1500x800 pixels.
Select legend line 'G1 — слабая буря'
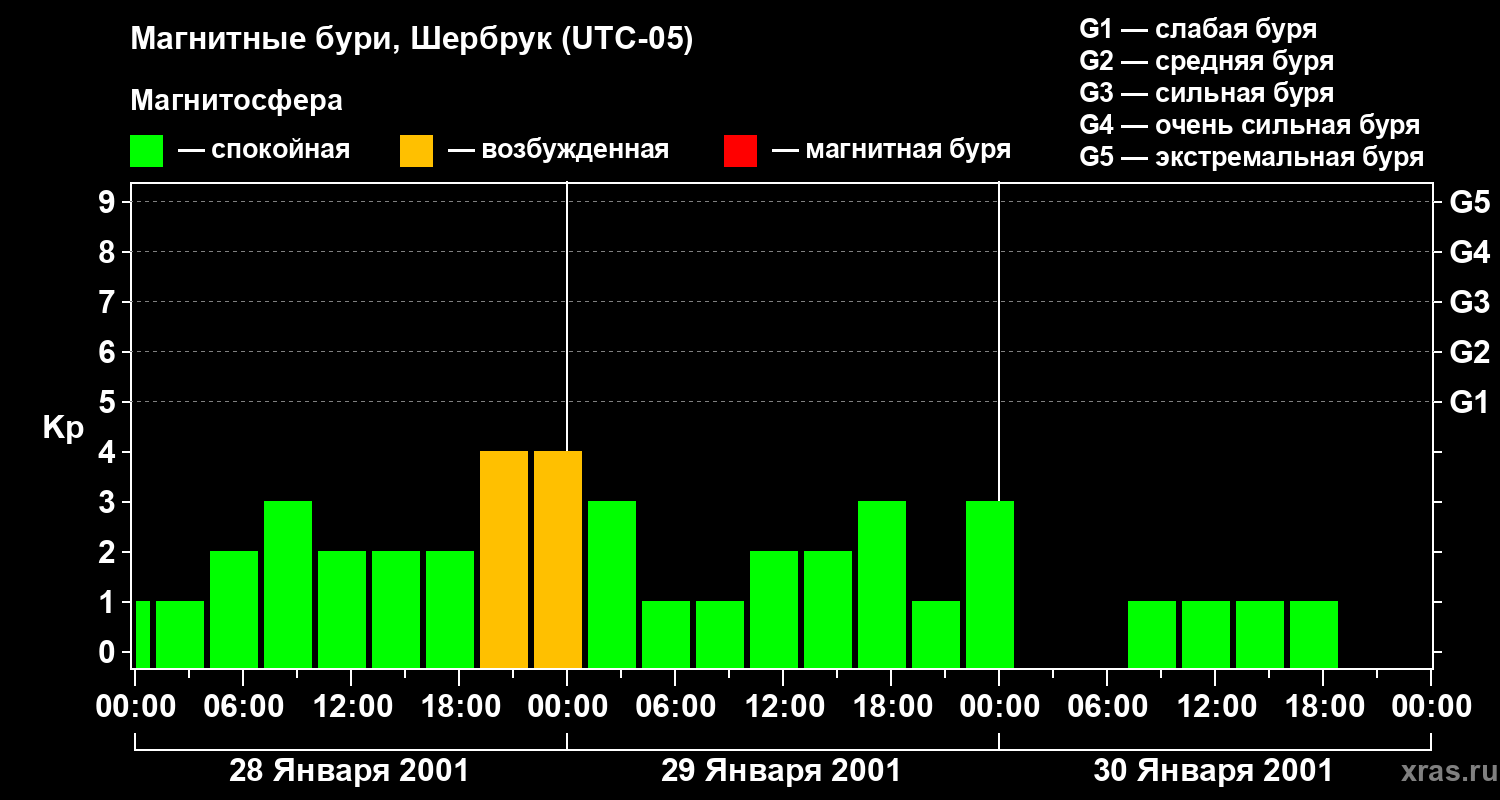(1198, 29)
